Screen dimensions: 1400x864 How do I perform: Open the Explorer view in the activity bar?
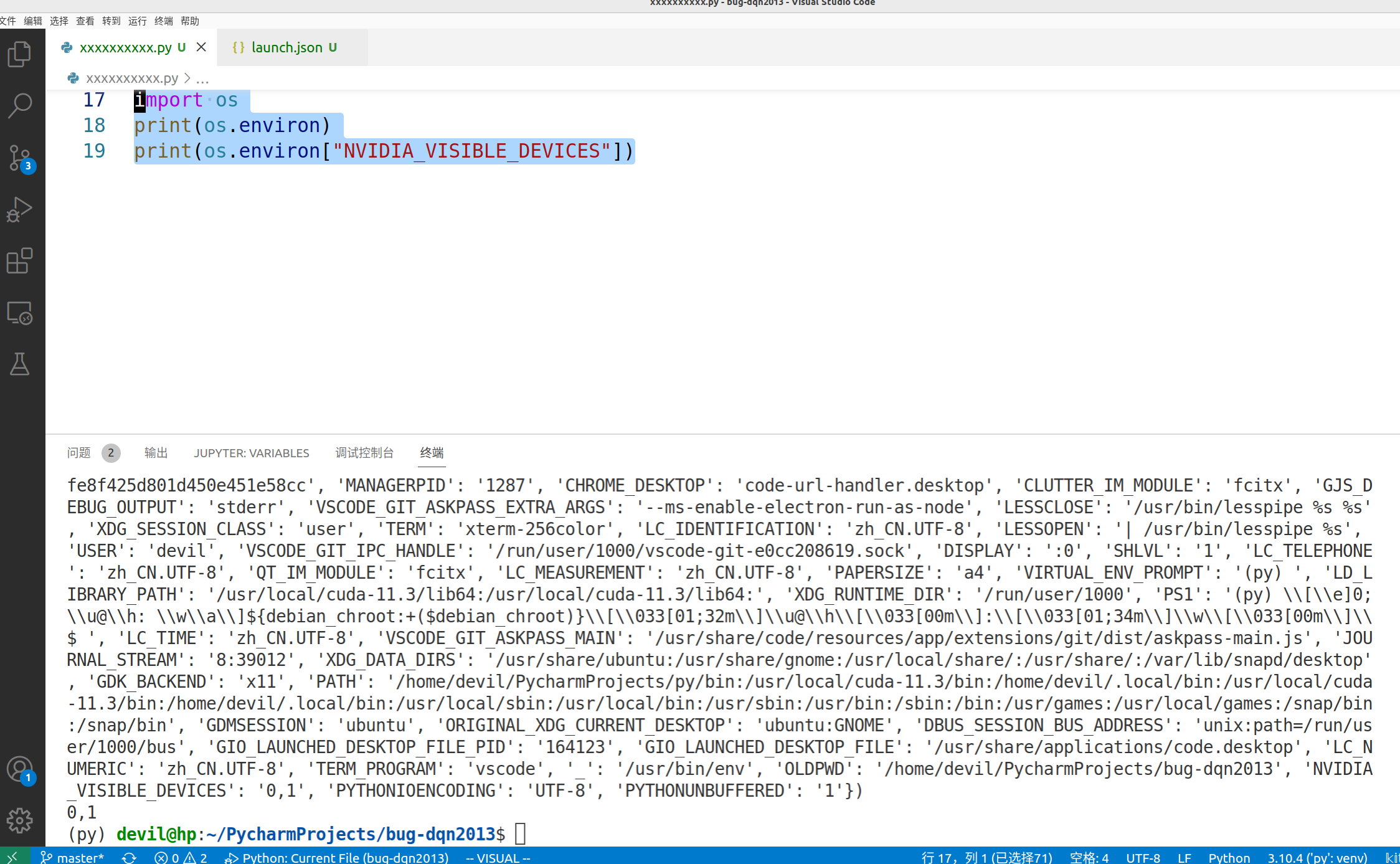(19, 54)
